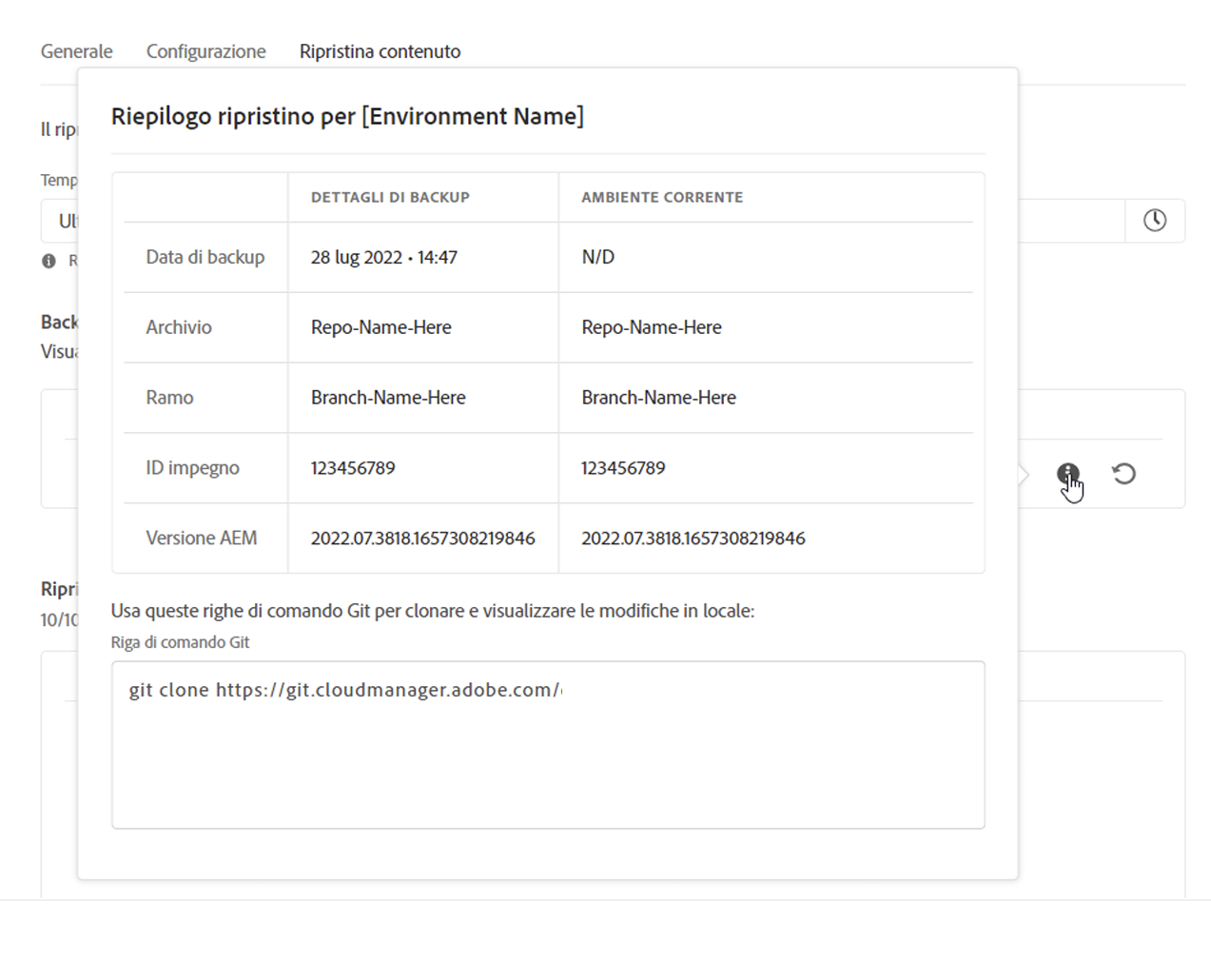Click the AEM version under Dettagli di backup

coord(422,539)
